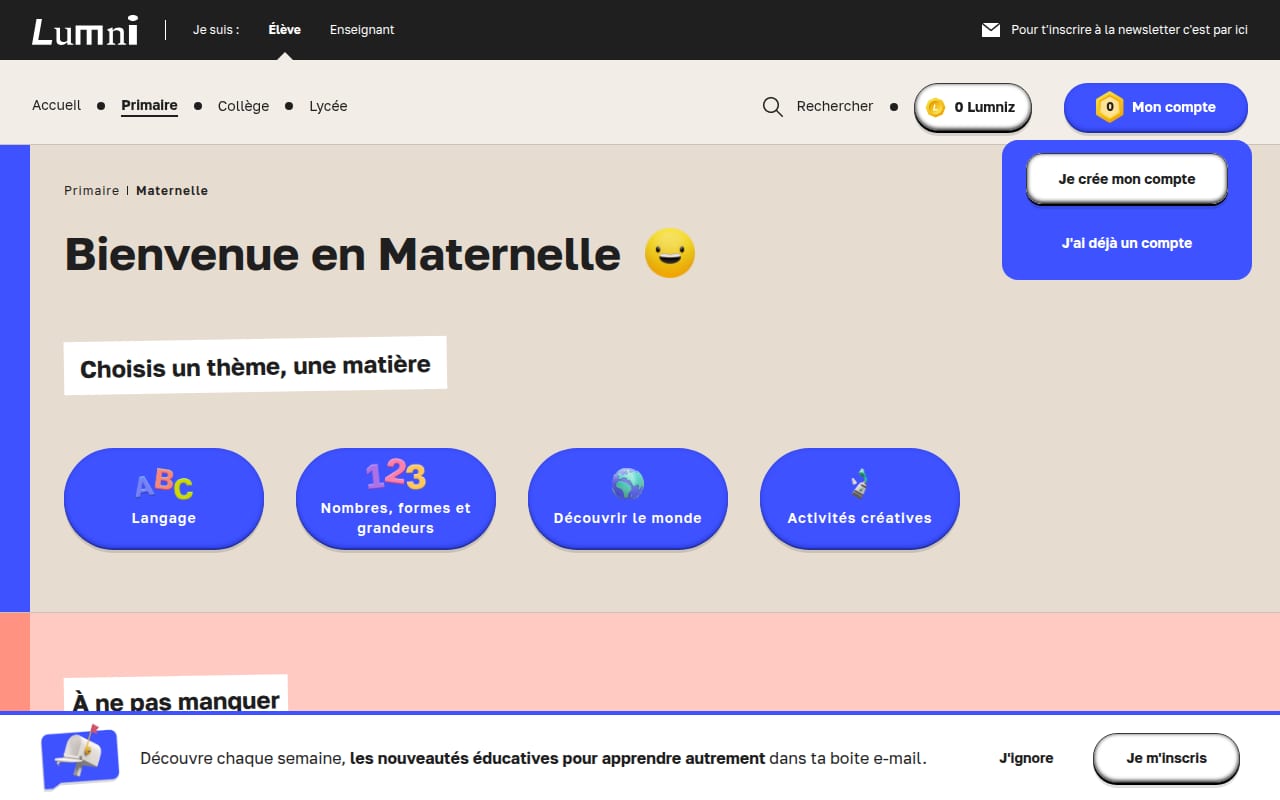This screenshot has height=800, width=1280.
Task: Open Découvrir le monde theme
Action: [x=628, y=498]
